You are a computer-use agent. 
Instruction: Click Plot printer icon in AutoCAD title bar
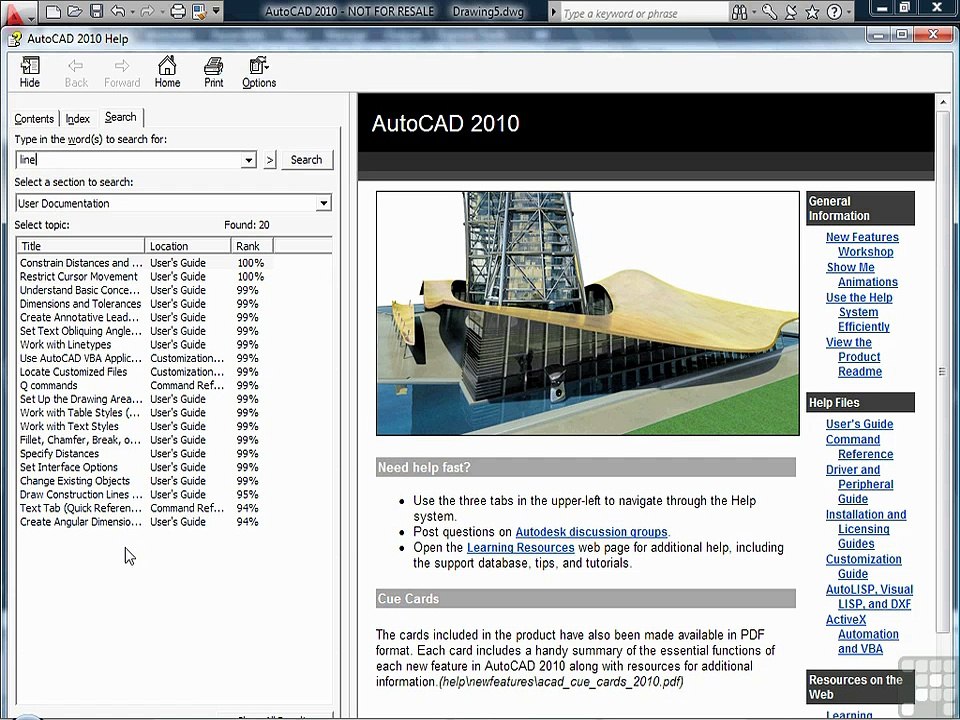(x=178, y=11)
